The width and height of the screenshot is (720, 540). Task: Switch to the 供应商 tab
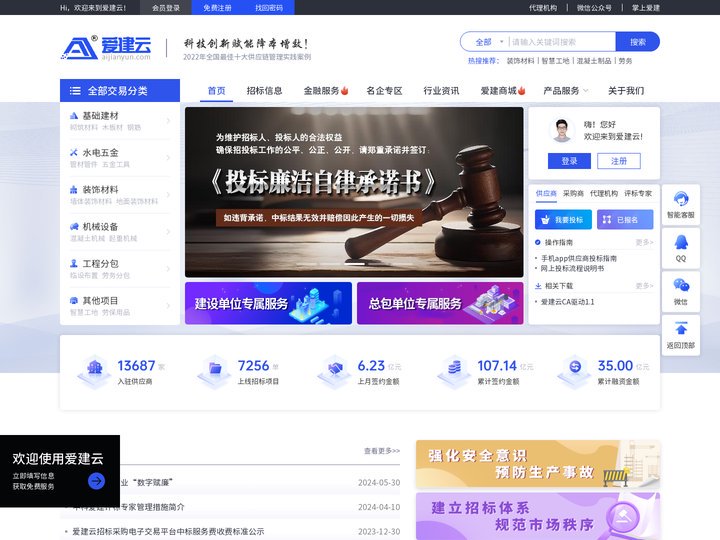coord(546,193)
